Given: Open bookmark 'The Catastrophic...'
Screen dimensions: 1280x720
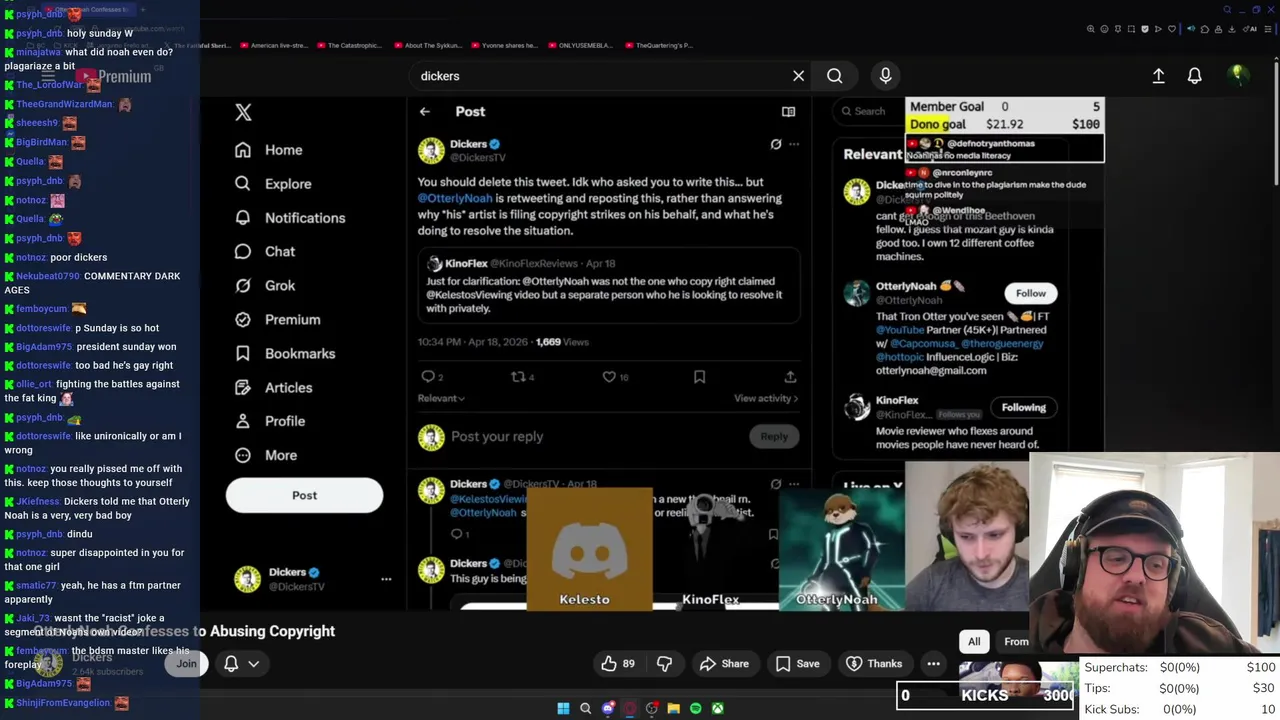Looking at the screenshot, I should 348,45.
